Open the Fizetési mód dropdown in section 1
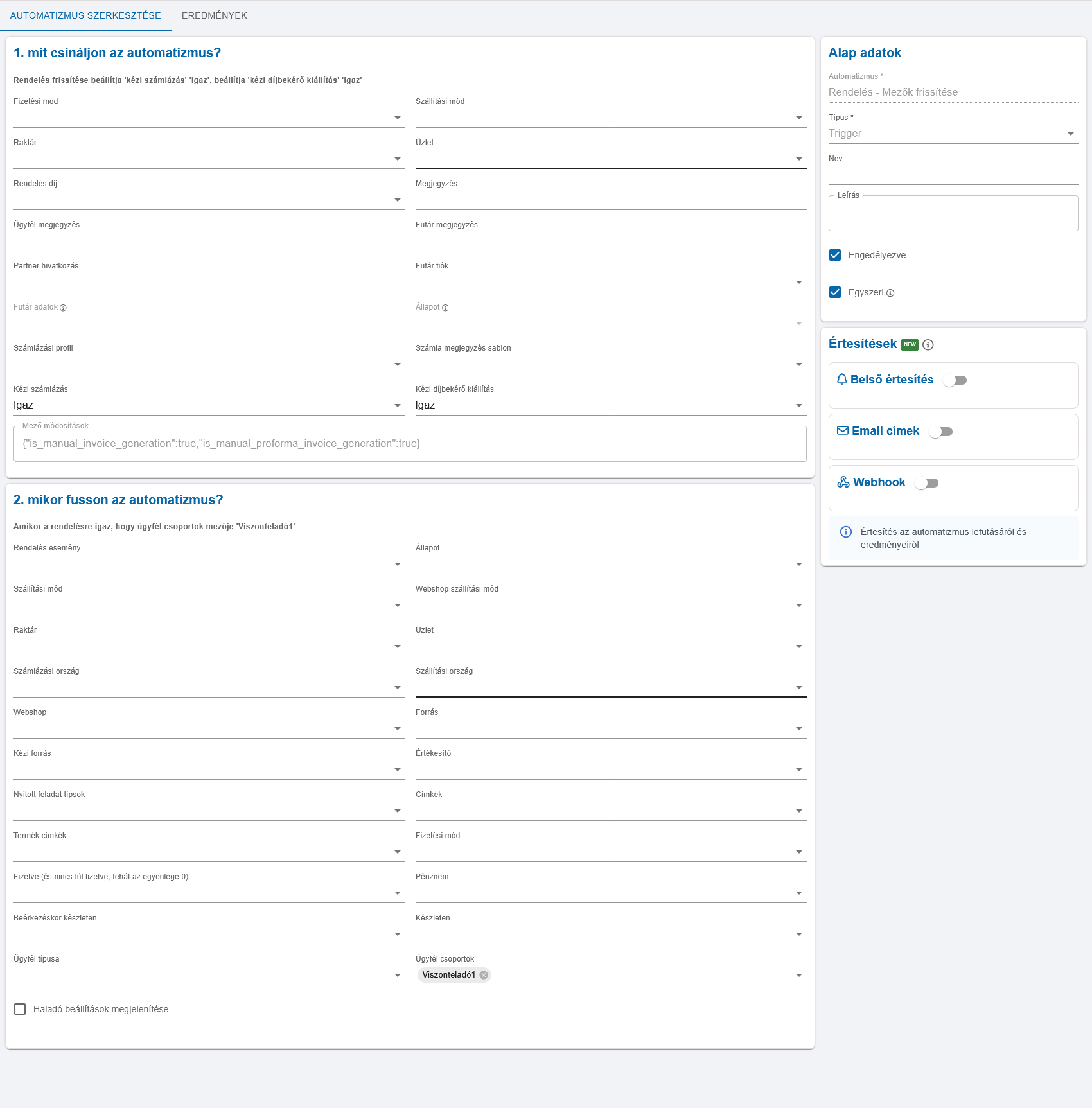The width and height of the screenshot is (1092, 1108). pos(209,118)
